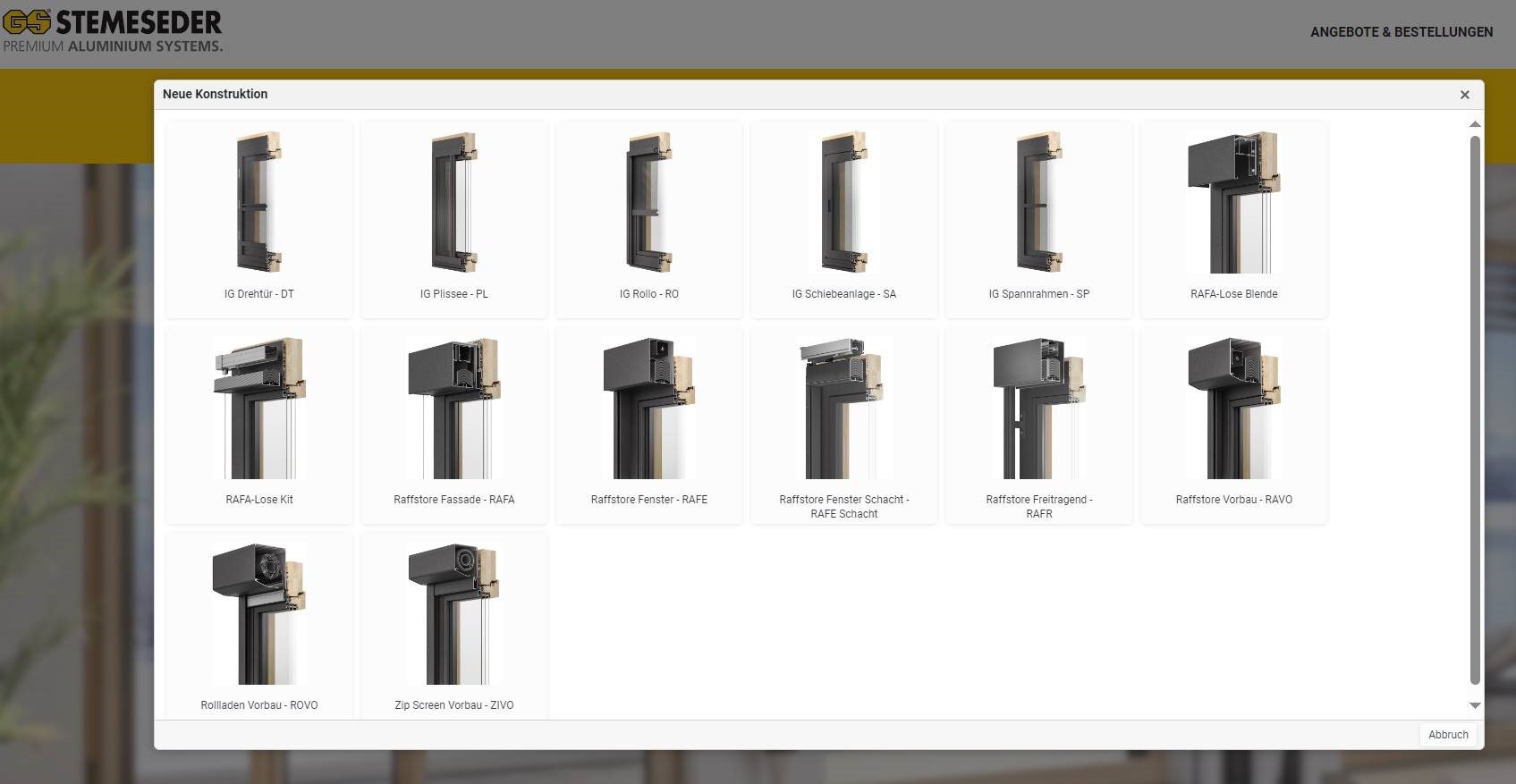Select the Raffstore Fenster - RAFE product image
The width and height of the screenshot is (1516, 784).
click(649, 408)
